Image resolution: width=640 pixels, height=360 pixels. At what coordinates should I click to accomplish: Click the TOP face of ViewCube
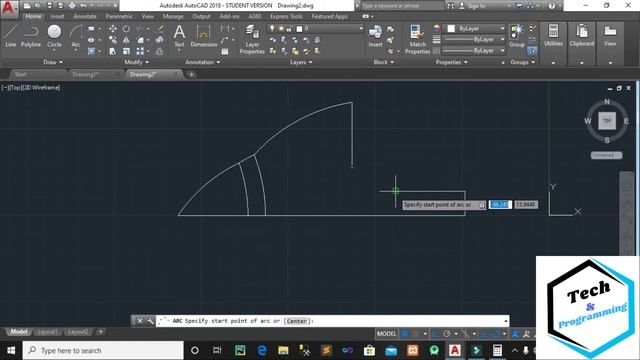(x=607, y=121)
